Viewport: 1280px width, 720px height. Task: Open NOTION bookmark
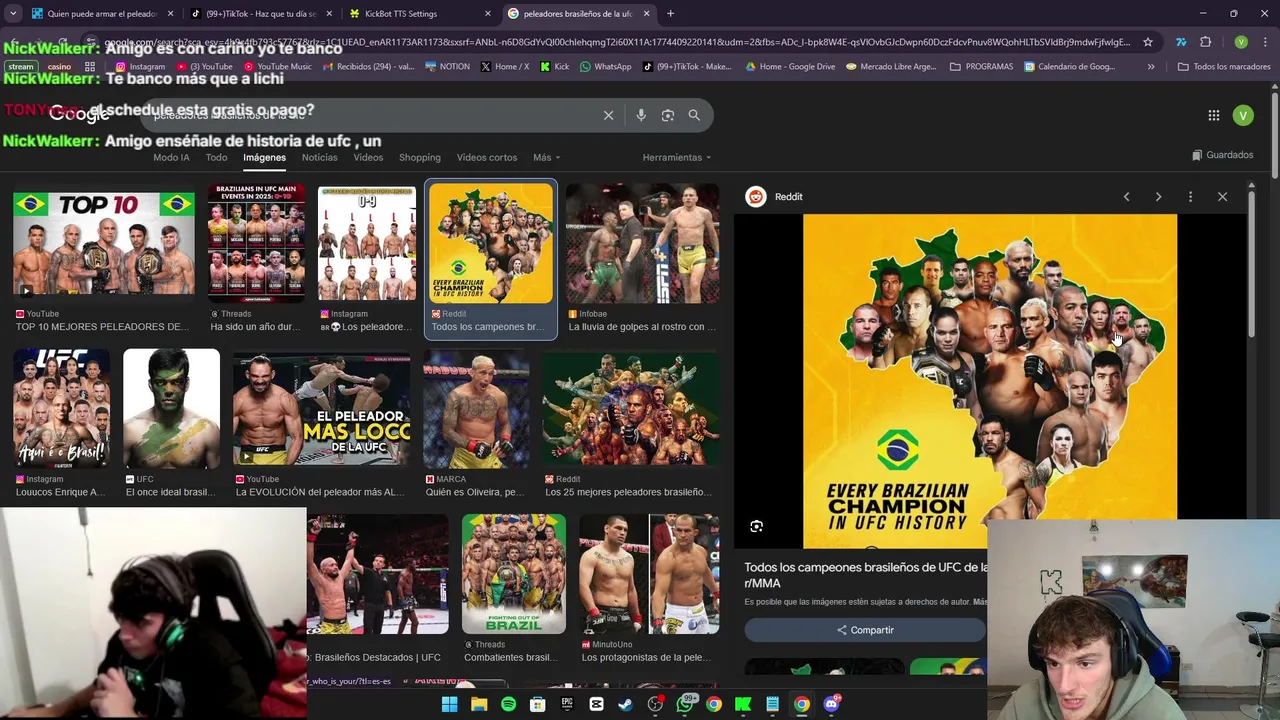(447, 67)
